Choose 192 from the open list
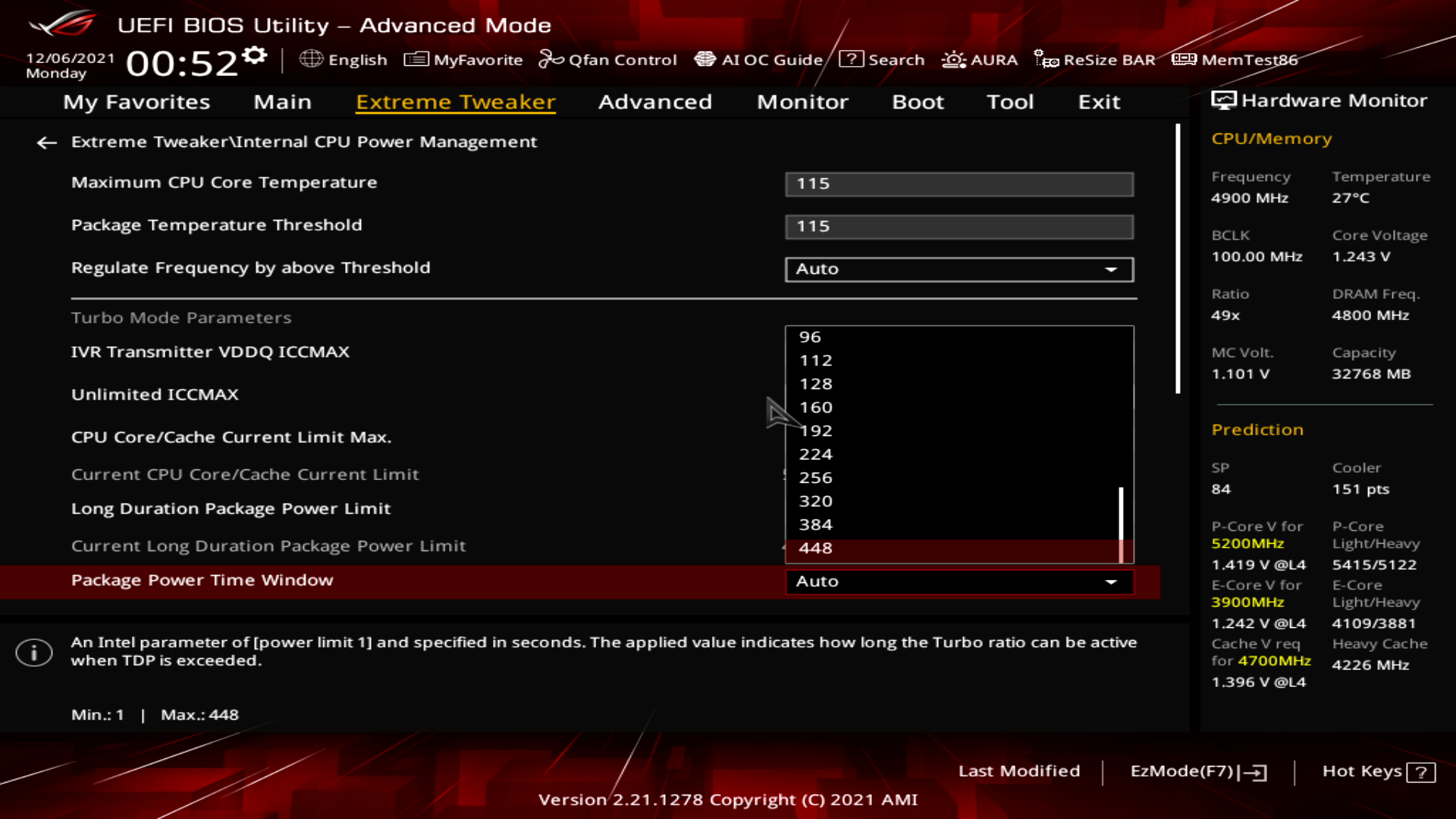The width and height of the screenshot is (1456, 819). click(816, 431)
